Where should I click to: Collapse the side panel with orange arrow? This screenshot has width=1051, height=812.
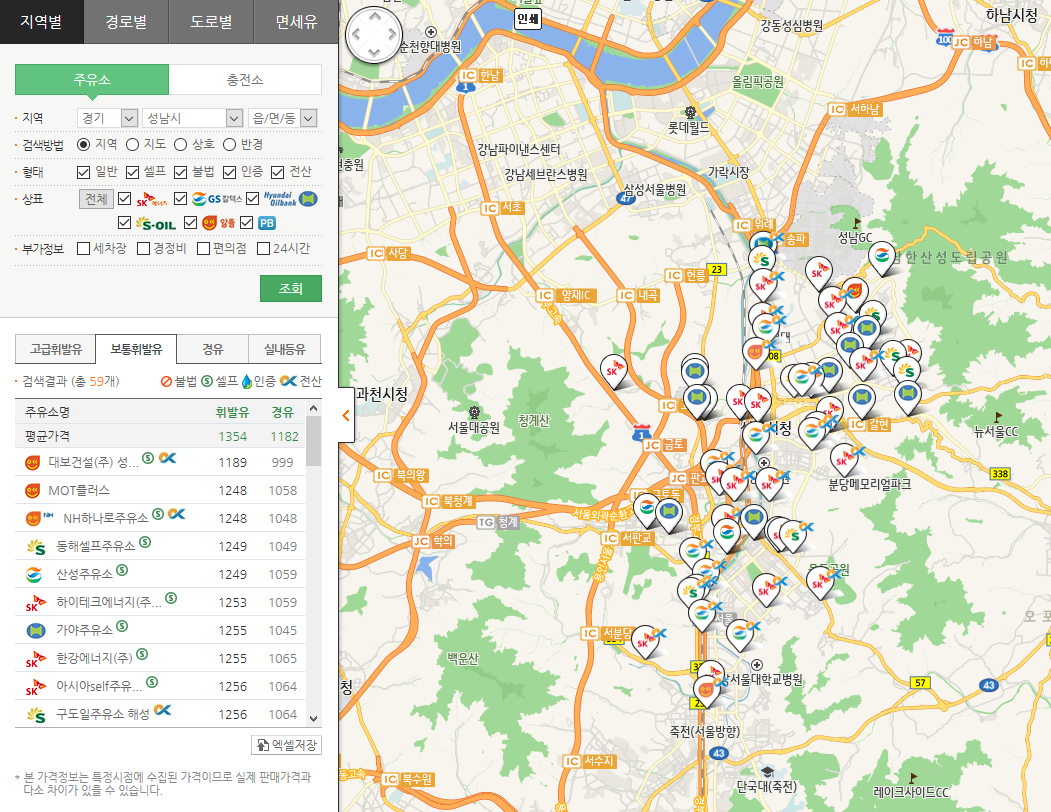point(346,416)
